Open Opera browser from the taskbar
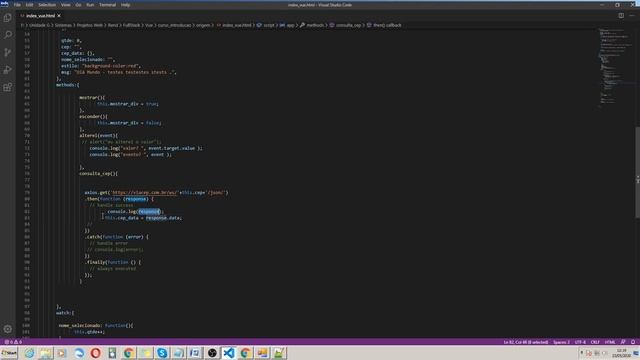 point(96,353)
